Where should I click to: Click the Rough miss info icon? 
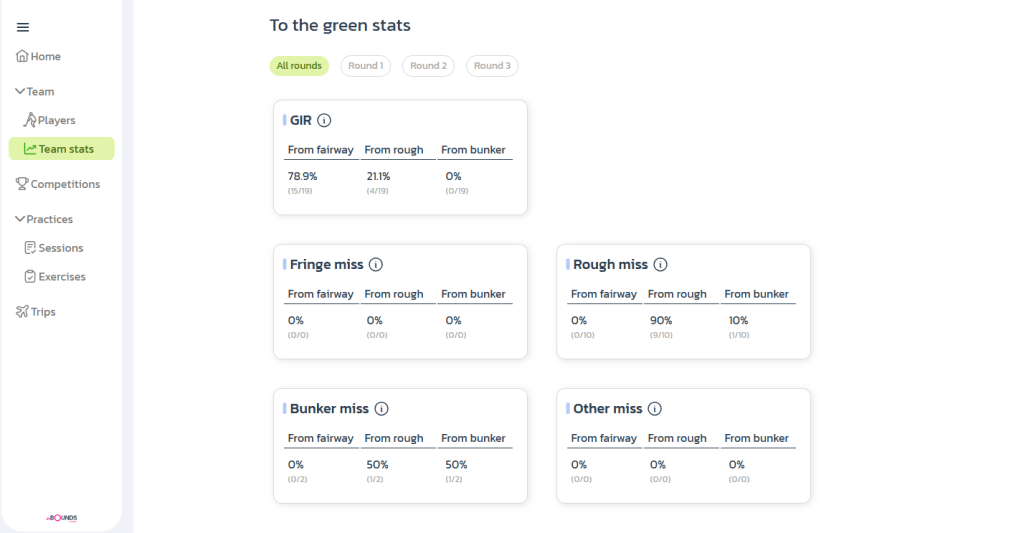tap(660, 265)
